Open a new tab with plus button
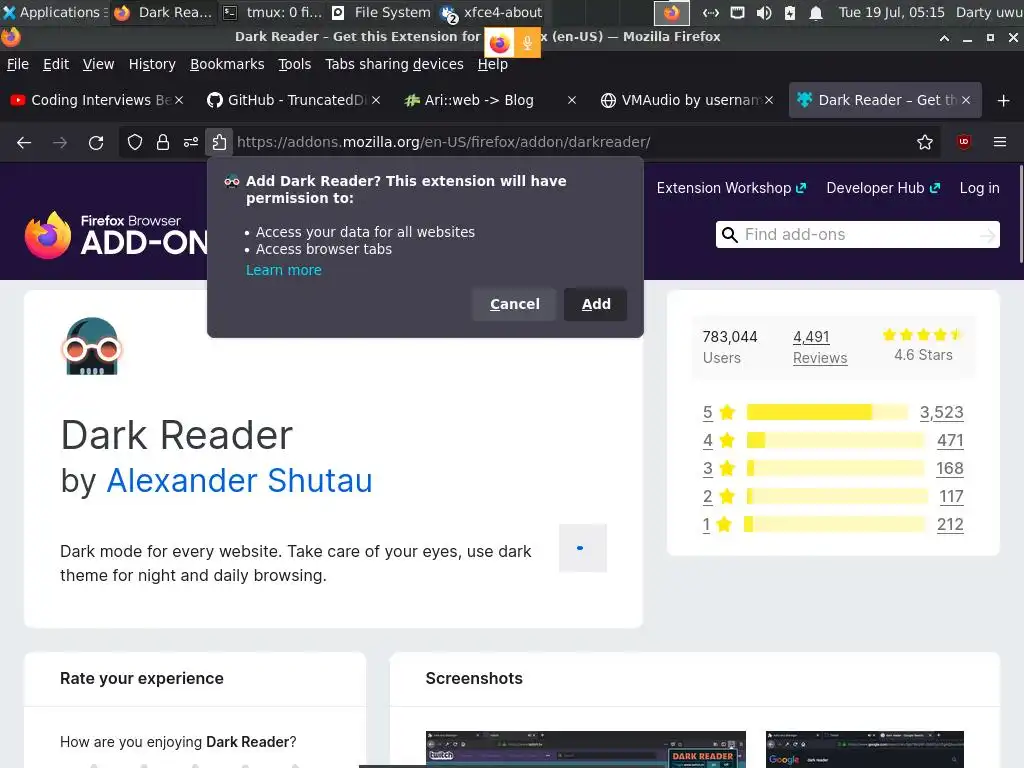The height and width of the screenshot is (768, 1024). coord(1004,101)
